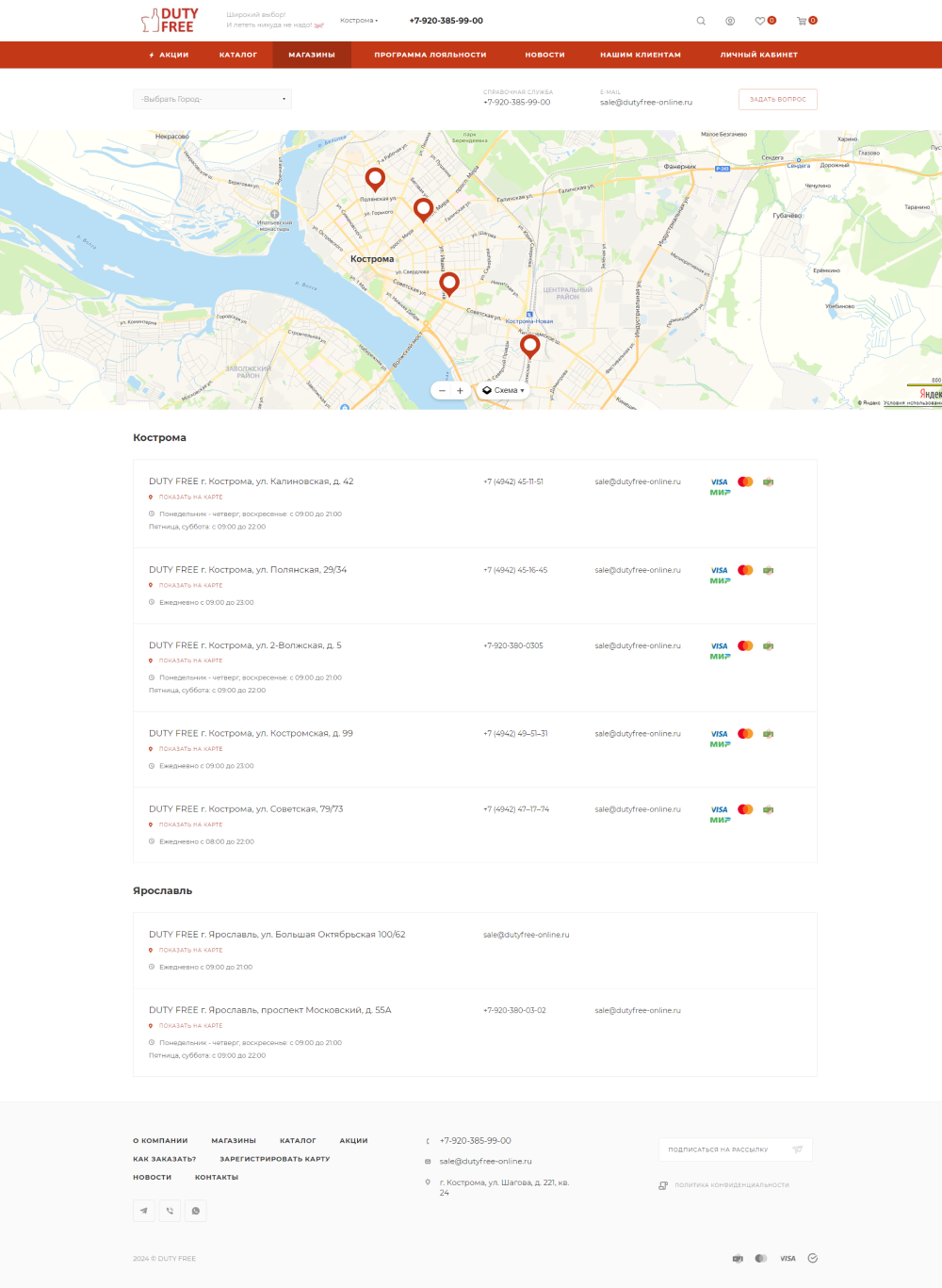Show Калиновская, 42 store on map
Screen dimensions: 942x1288
coord(190,497)
